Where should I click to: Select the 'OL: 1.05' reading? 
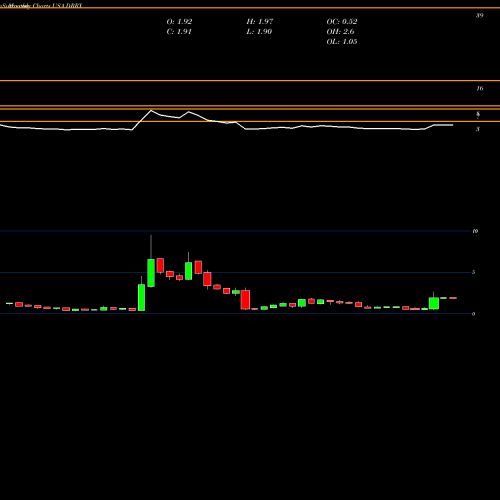[x=342, y=42]
